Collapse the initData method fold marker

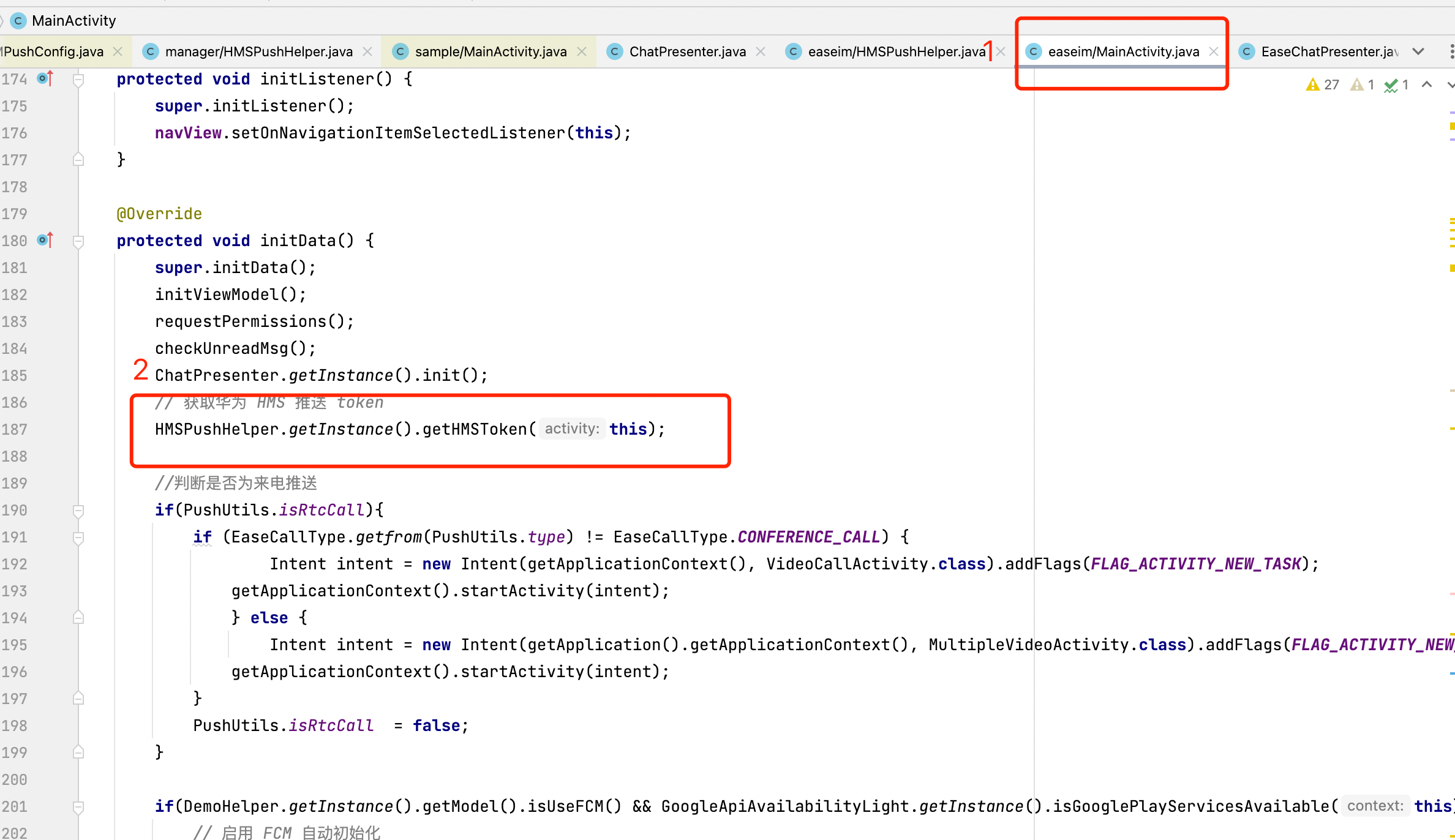tap(78, 241)
